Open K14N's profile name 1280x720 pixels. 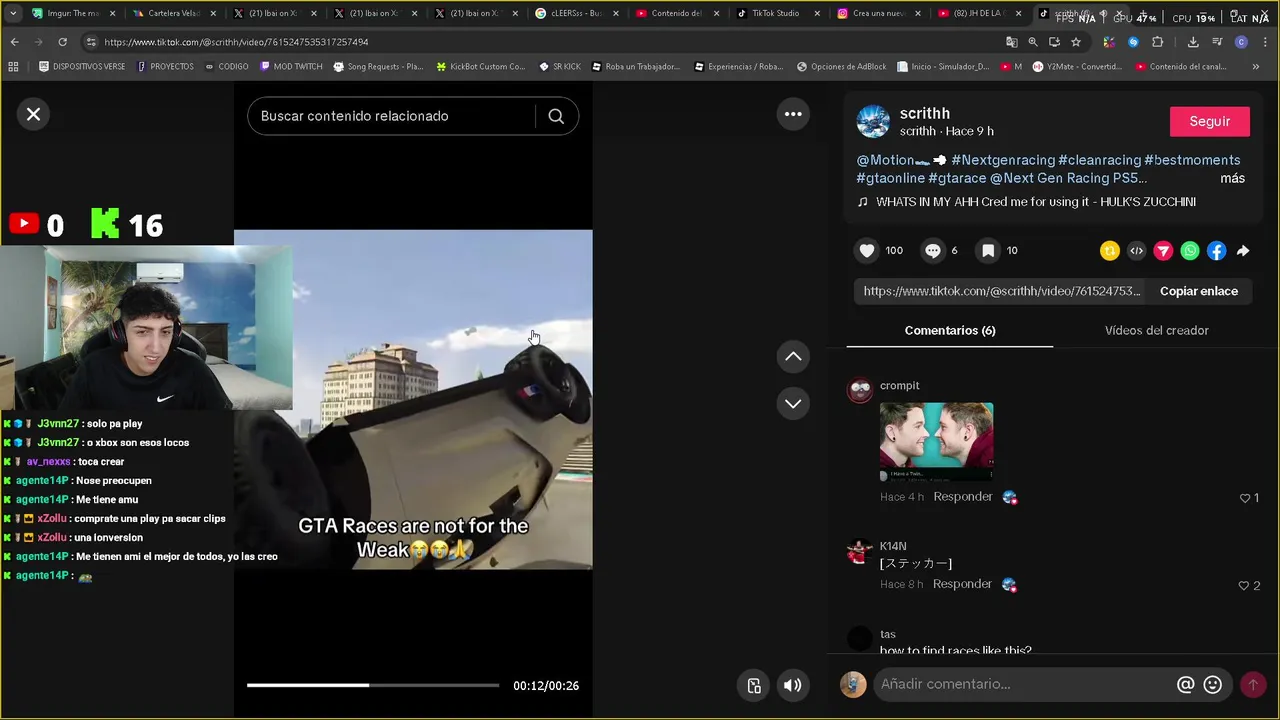coord(893,546)
